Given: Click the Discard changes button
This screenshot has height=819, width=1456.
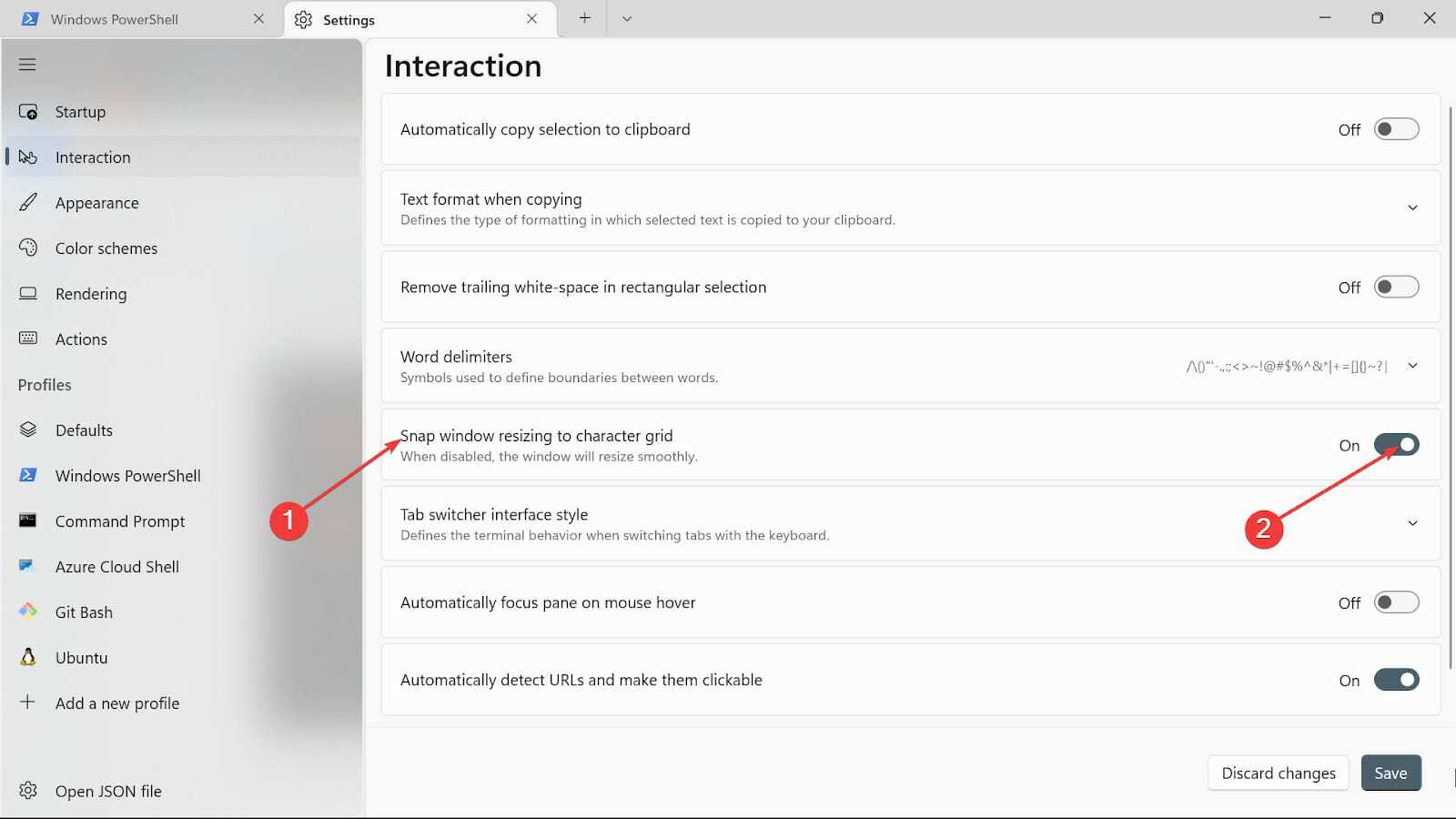Looking at the screenshot, I should click(x=1279, y=773).
